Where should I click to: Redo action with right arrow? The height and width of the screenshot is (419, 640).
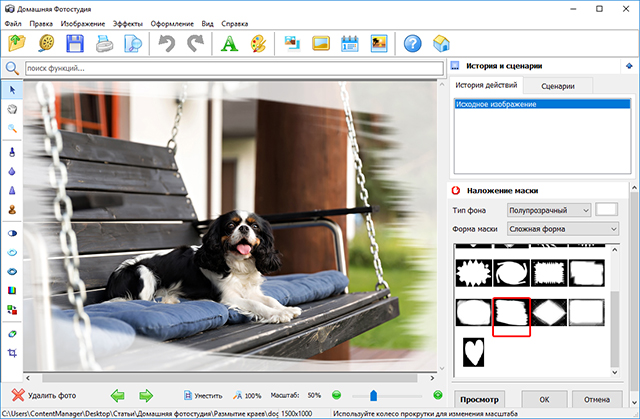pyautogui.click(x=196, y=43)
